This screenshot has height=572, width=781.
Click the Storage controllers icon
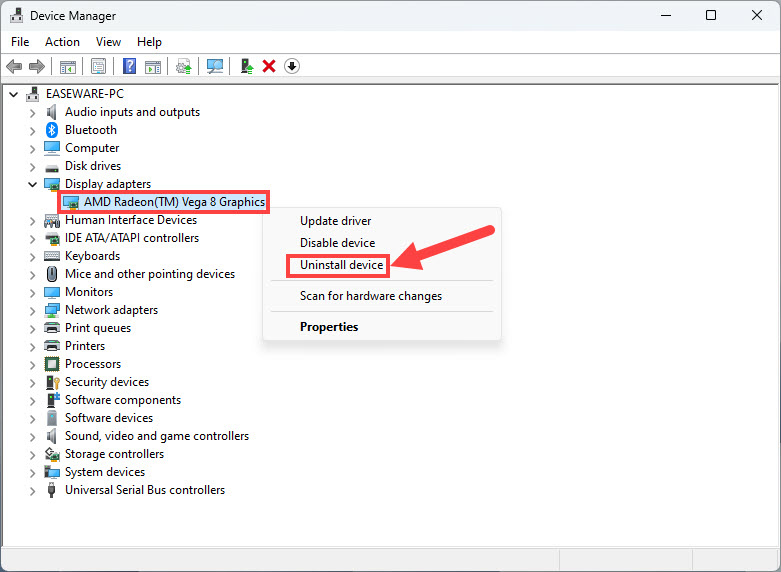coord(52,454)
